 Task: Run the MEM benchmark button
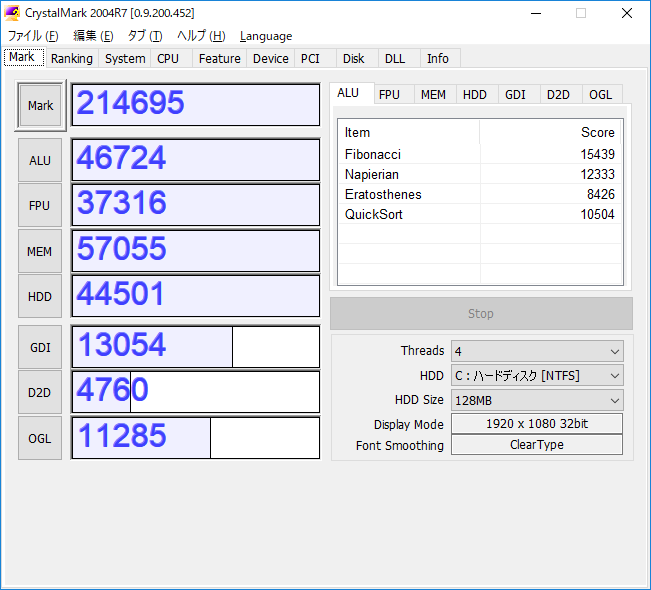point(40,251)
